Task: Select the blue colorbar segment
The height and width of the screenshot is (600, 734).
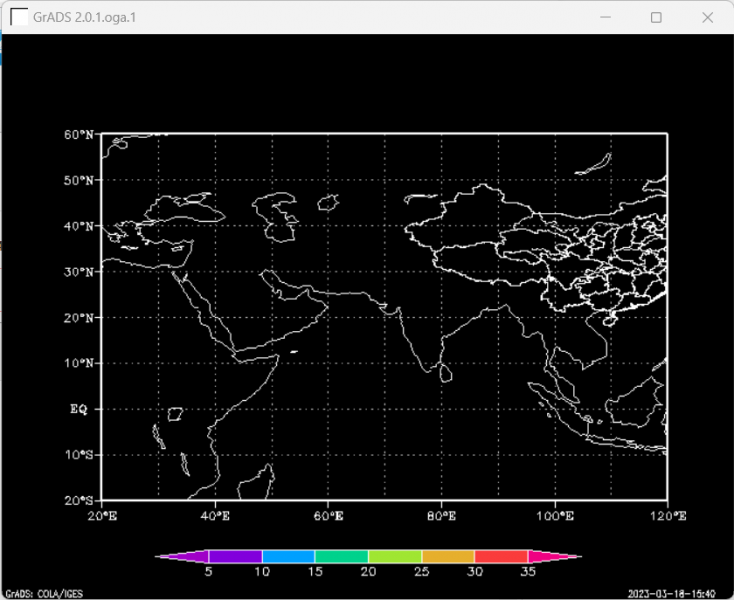Action: [x=288, y=556]
